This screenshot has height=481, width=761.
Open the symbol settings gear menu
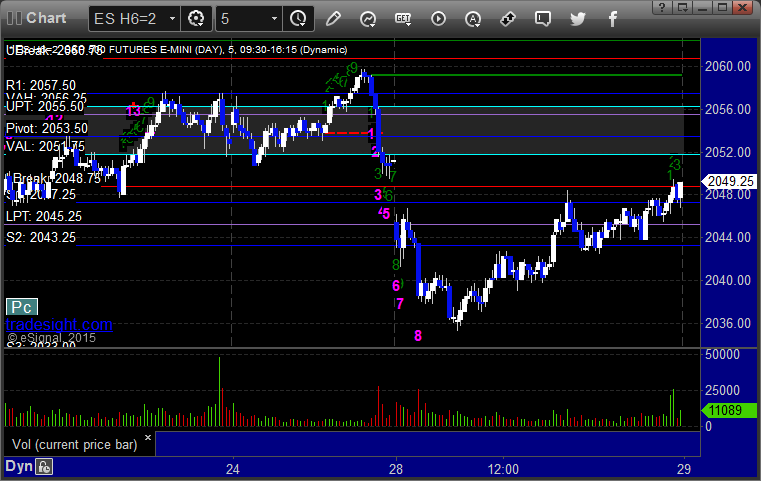coord(196,19)
